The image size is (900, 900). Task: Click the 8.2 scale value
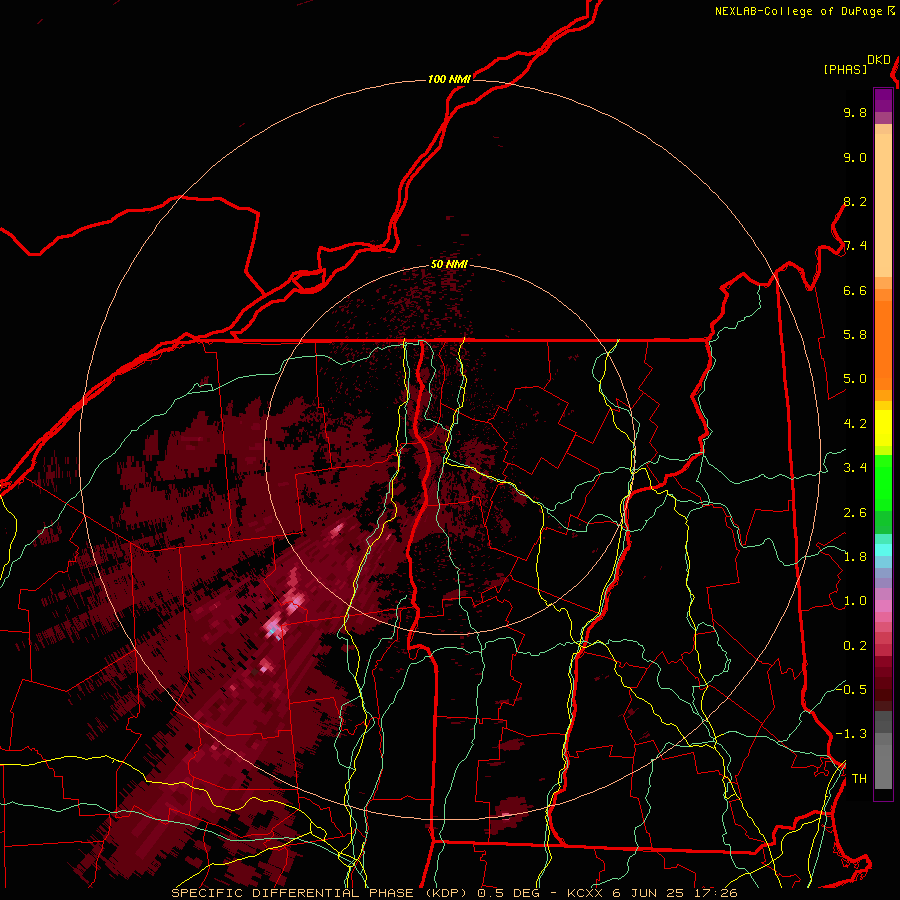(x=855, y=202)
